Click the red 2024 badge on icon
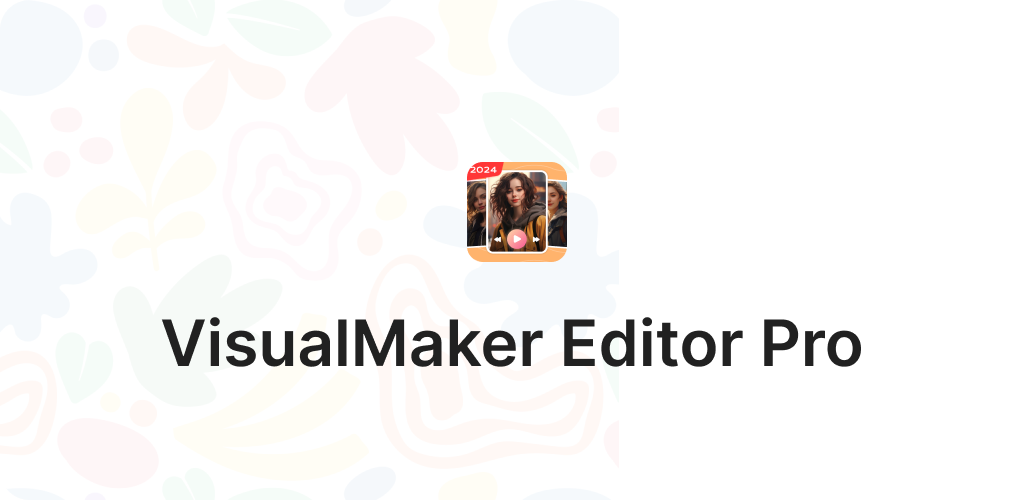The width and height of the screenshot is (1024, 500). pyautogui.click(x=484, y=170)
